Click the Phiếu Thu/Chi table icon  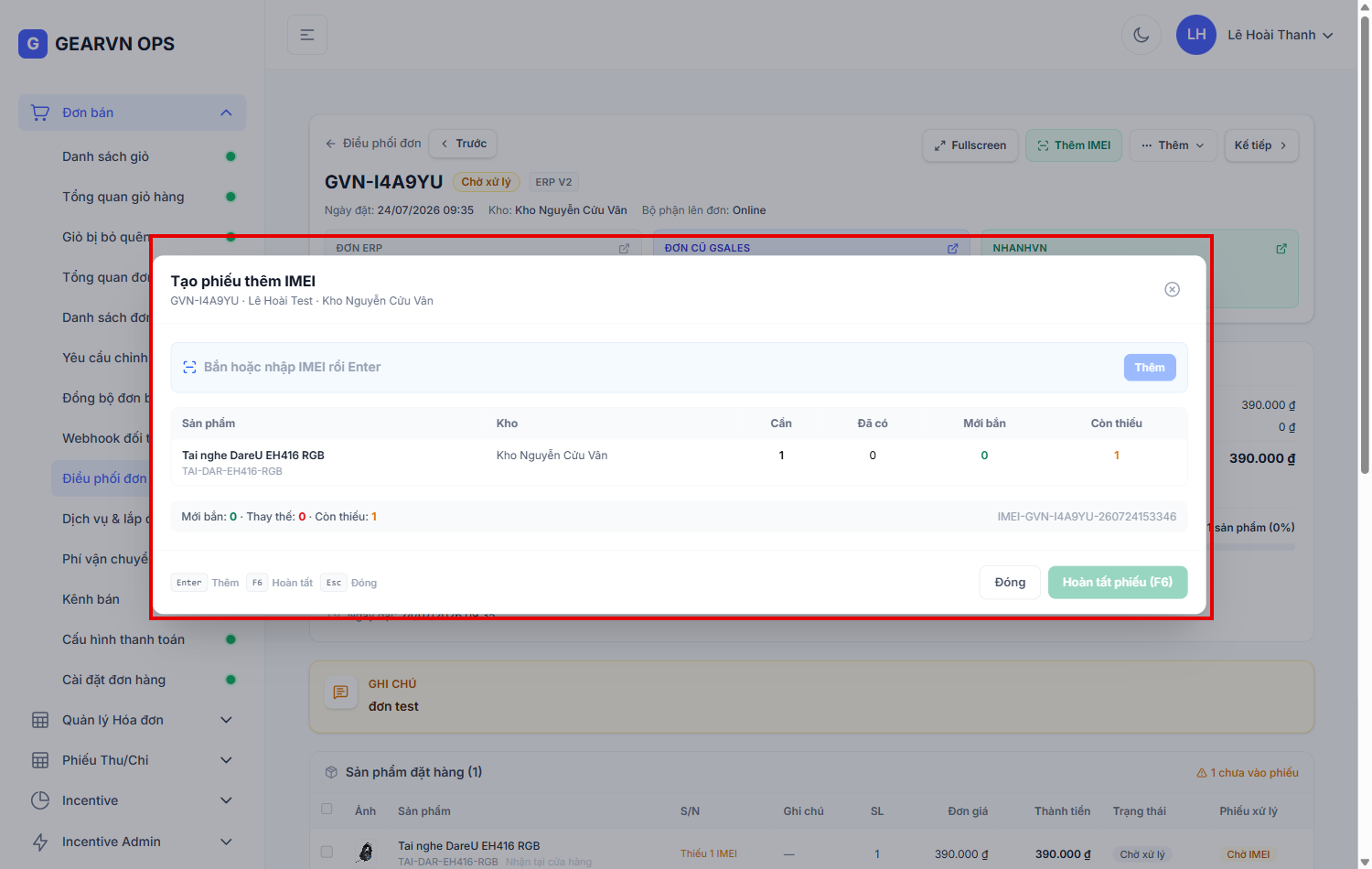40,760
